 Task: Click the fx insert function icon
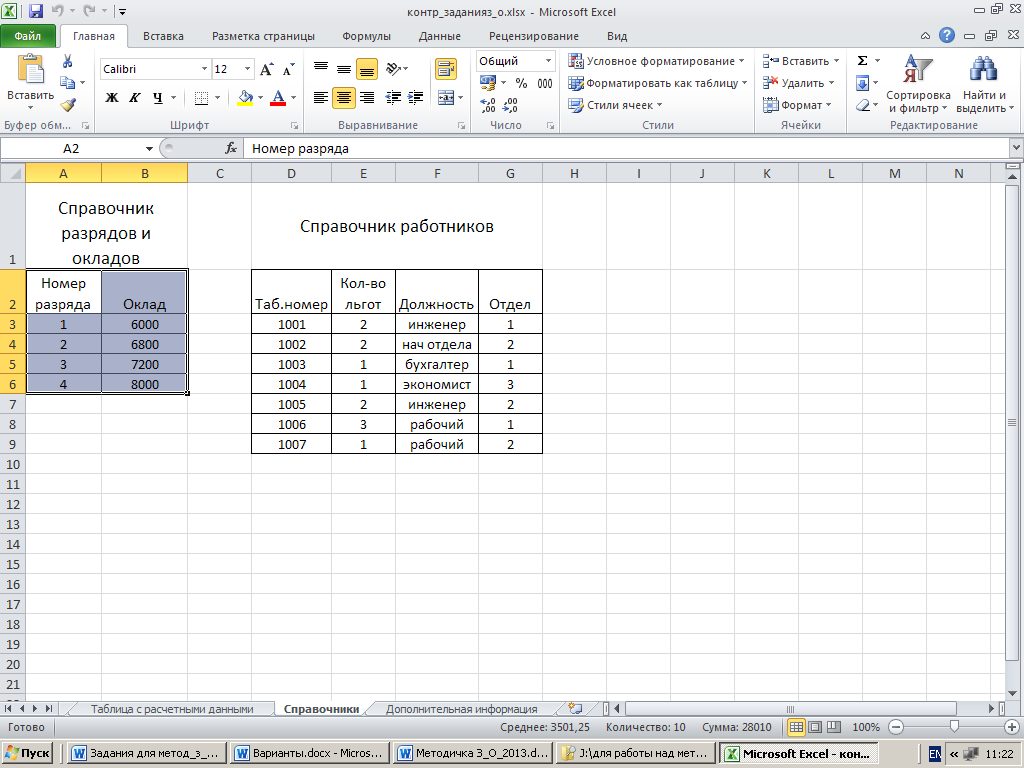[231, 149]
